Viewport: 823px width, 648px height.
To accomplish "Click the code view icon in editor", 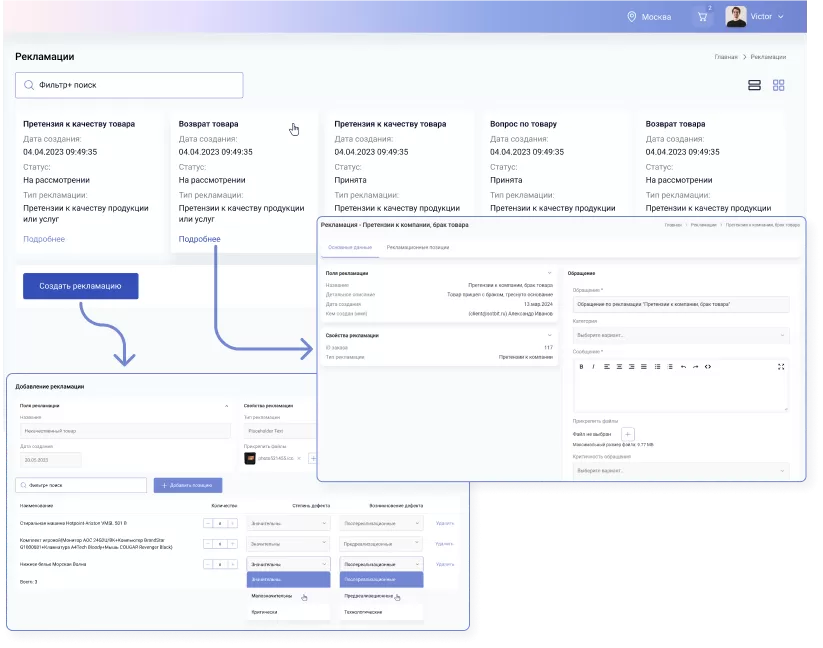I will pyautogui.click(x=708, y=367).
